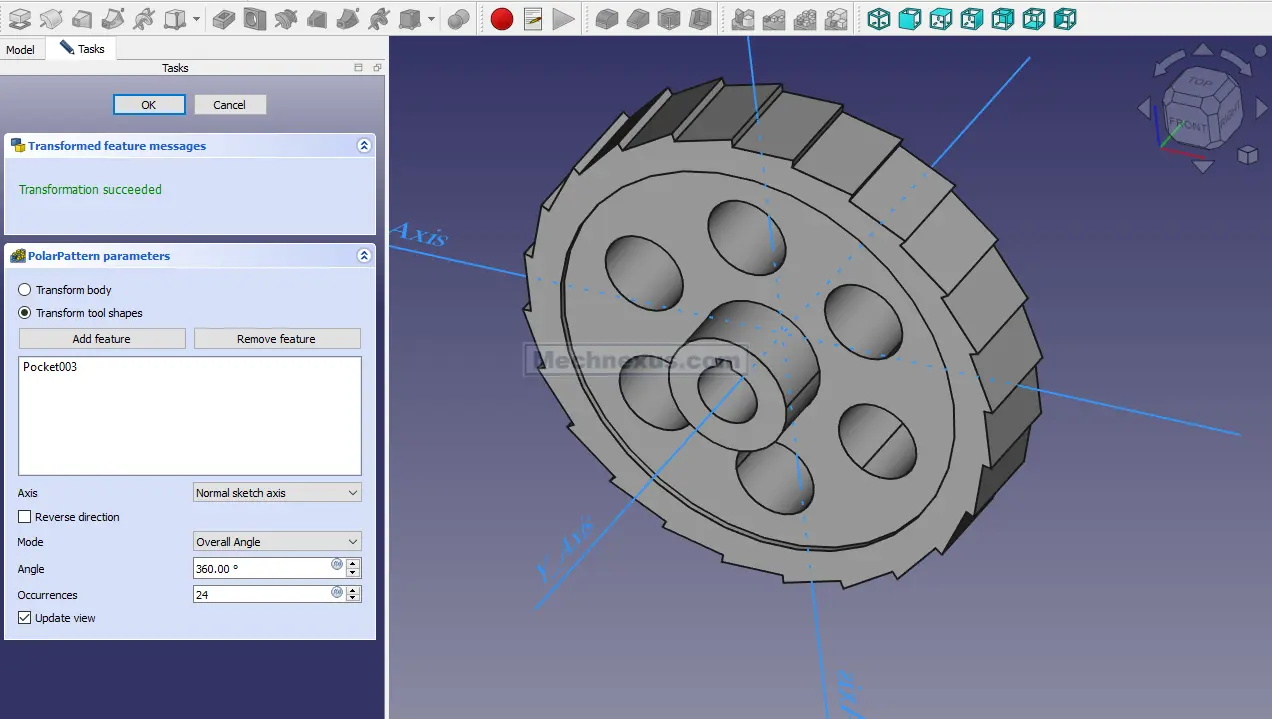This screenshot has height=719, width=1272.
Task: Click the red Record macro button
Action: click(502, 18)
